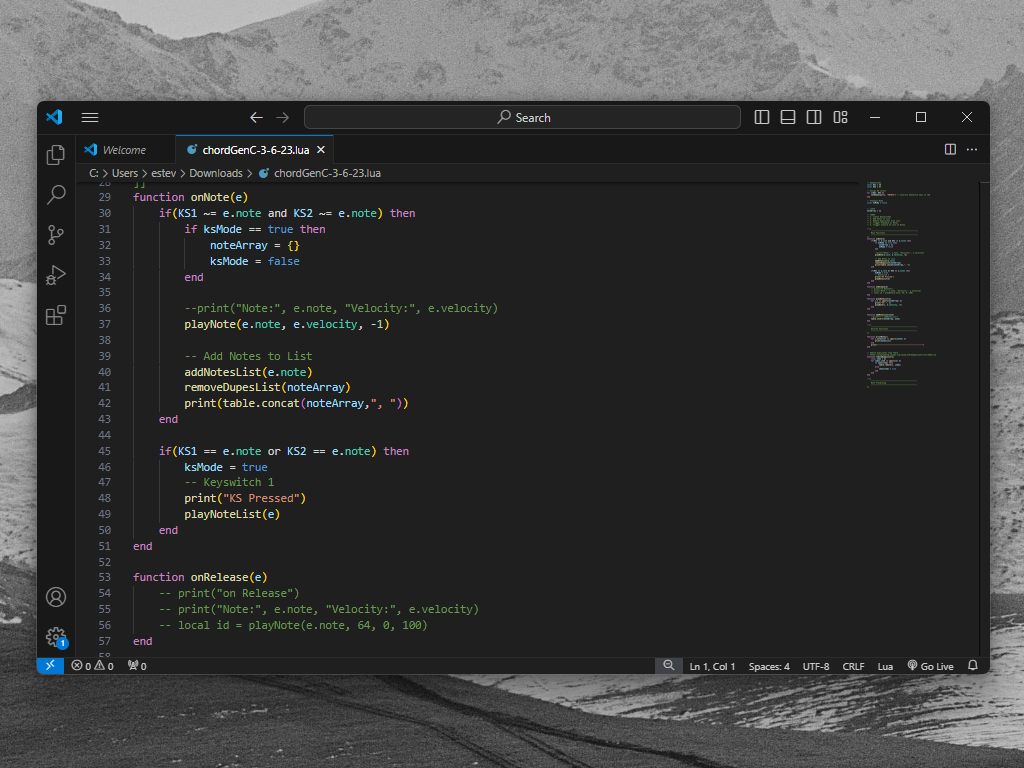Open the notifications bell in status bar

coord(972,666)
